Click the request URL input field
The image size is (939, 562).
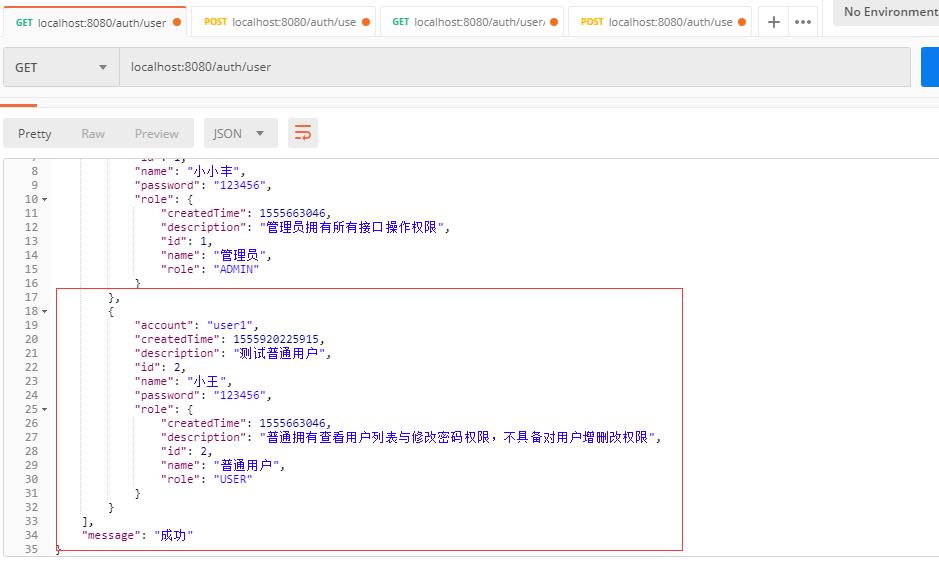(x=515, y=67)
